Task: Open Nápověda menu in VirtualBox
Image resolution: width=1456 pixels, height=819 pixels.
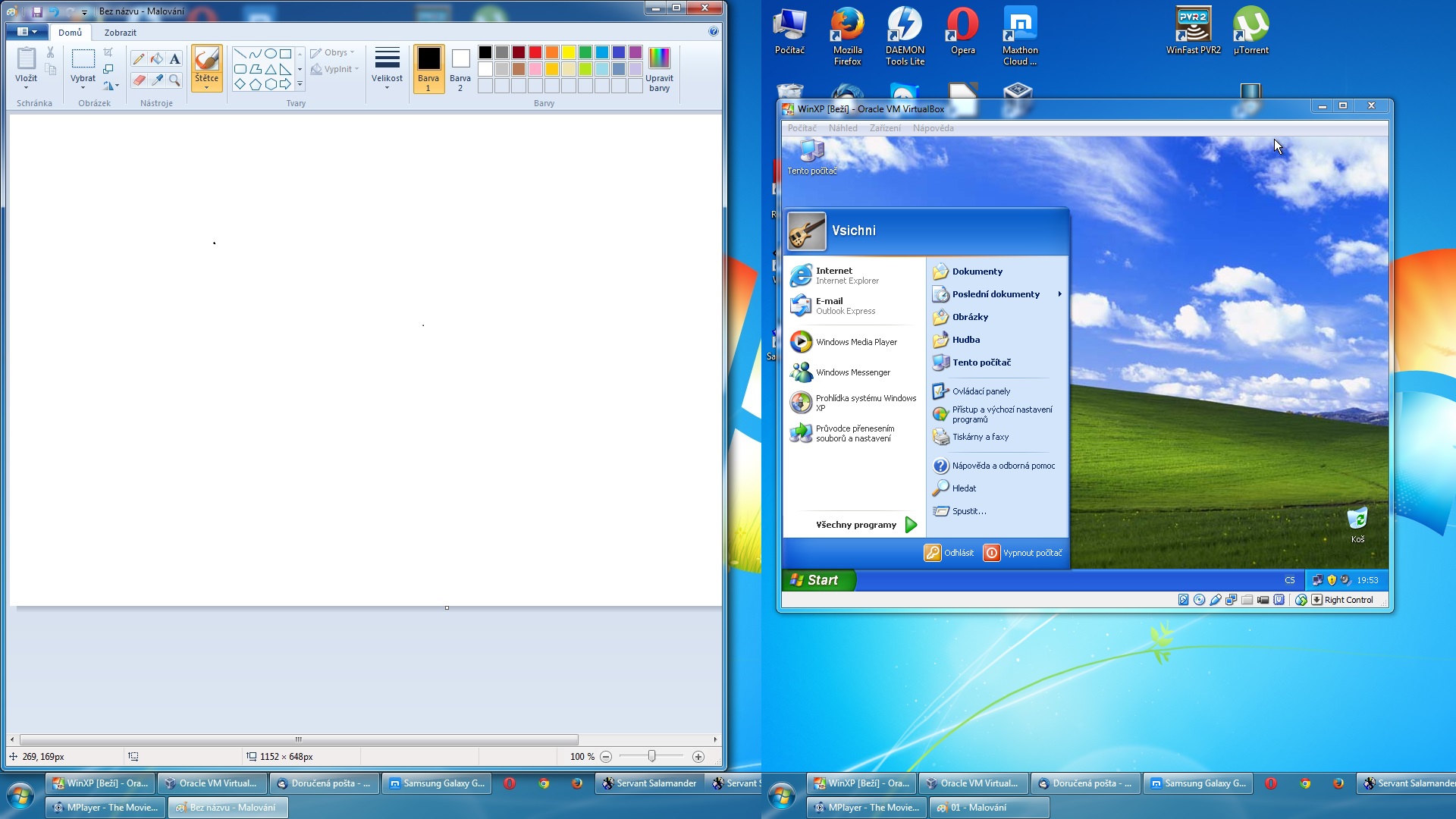Action: (x=933, y=128)
